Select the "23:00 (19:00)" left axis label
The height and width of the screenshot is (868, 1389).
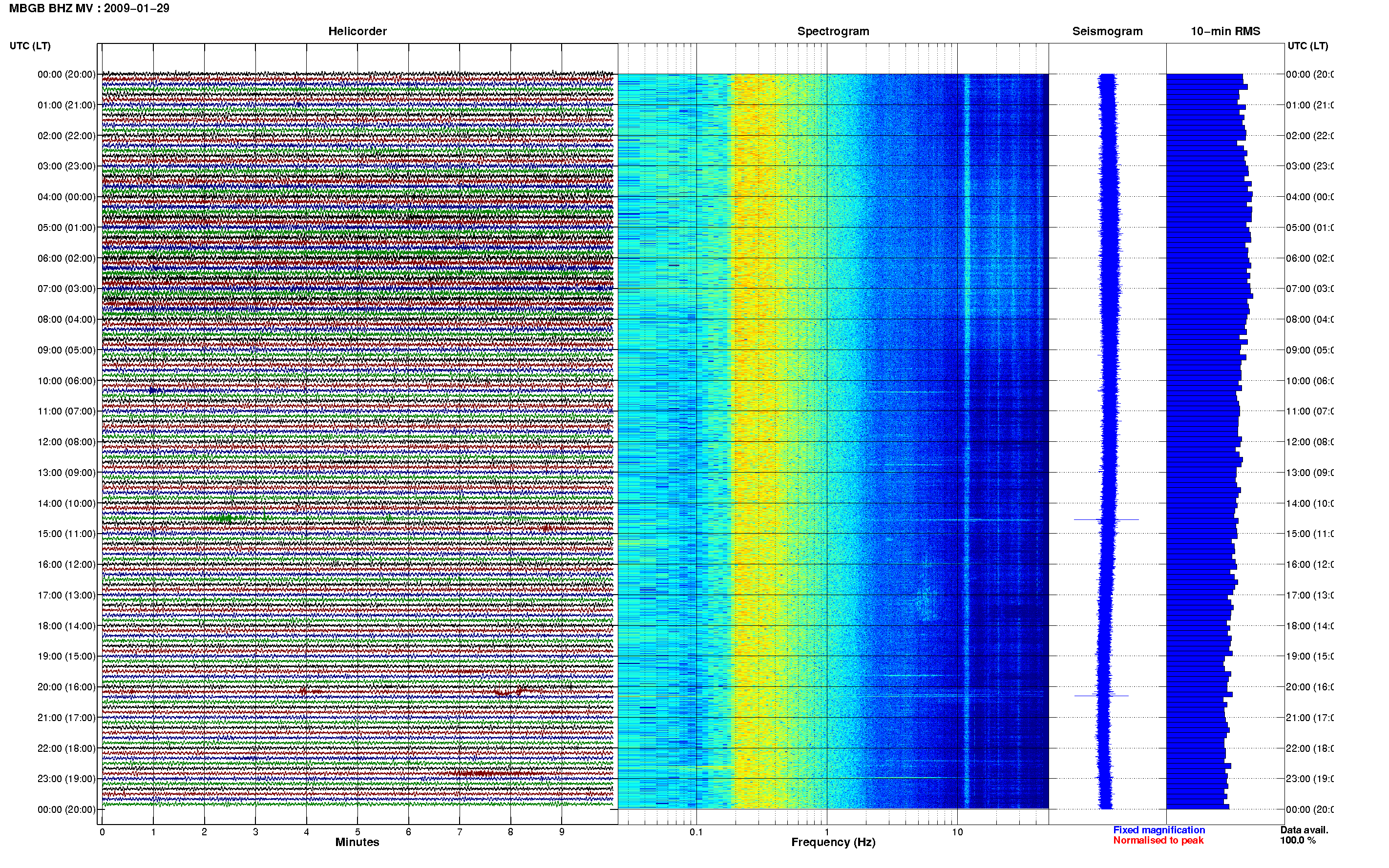coord(66,779)
